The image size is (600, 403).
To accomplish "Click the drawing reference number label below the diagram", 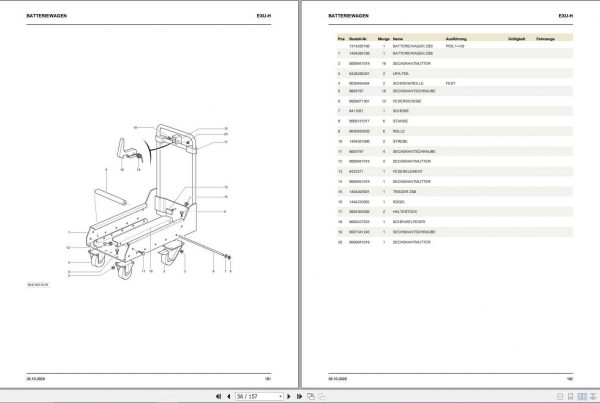I will [x=38, y=285].
